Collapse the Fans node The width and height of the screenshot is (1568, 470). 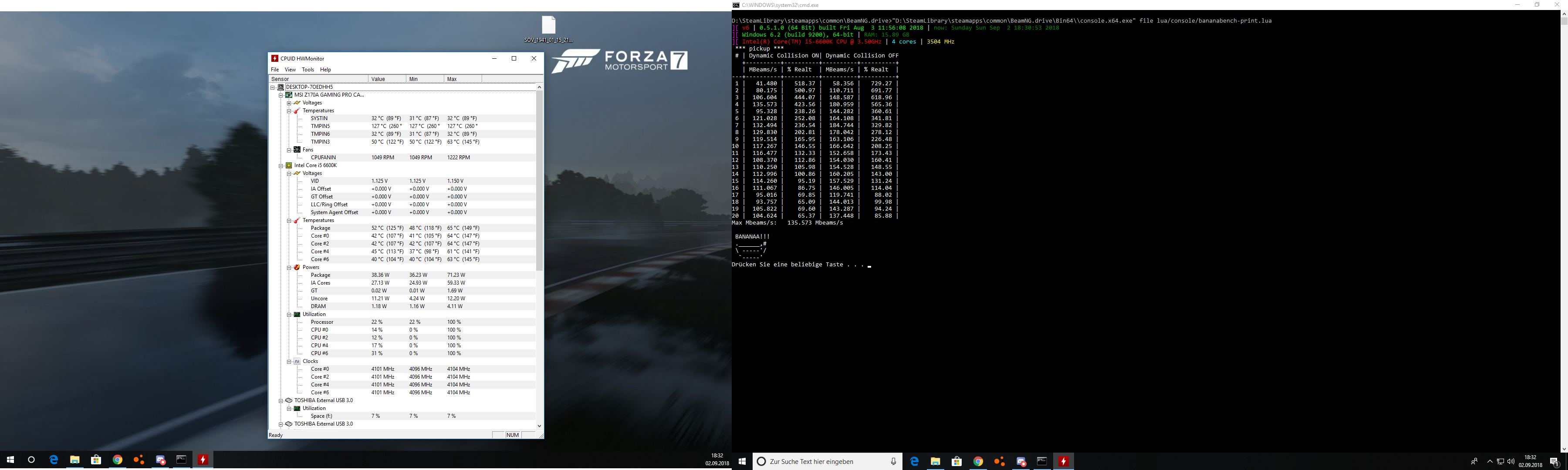pyautogui.click(x=289, y=150)
